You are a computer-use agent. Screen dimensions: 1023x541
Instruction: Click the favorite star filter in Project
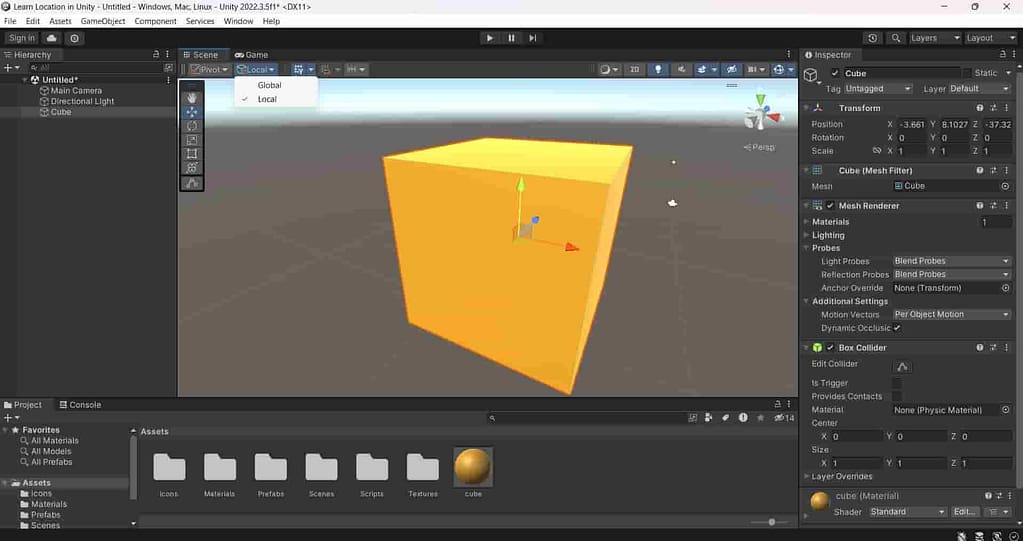pos(760,418)
